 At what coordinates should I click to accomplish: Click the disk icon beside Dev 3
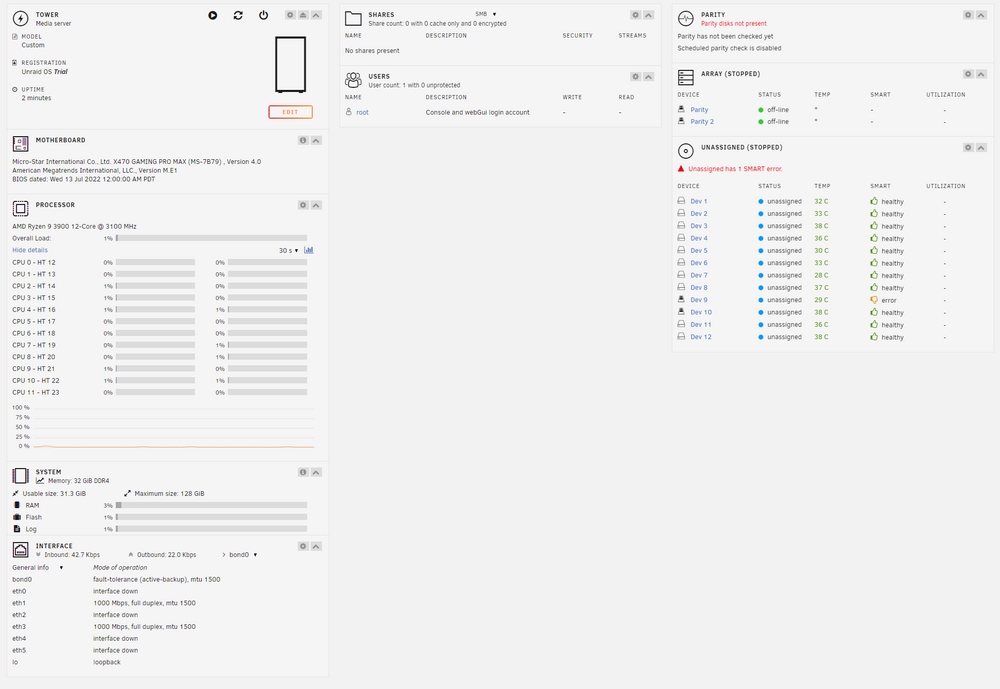(681, 226)
